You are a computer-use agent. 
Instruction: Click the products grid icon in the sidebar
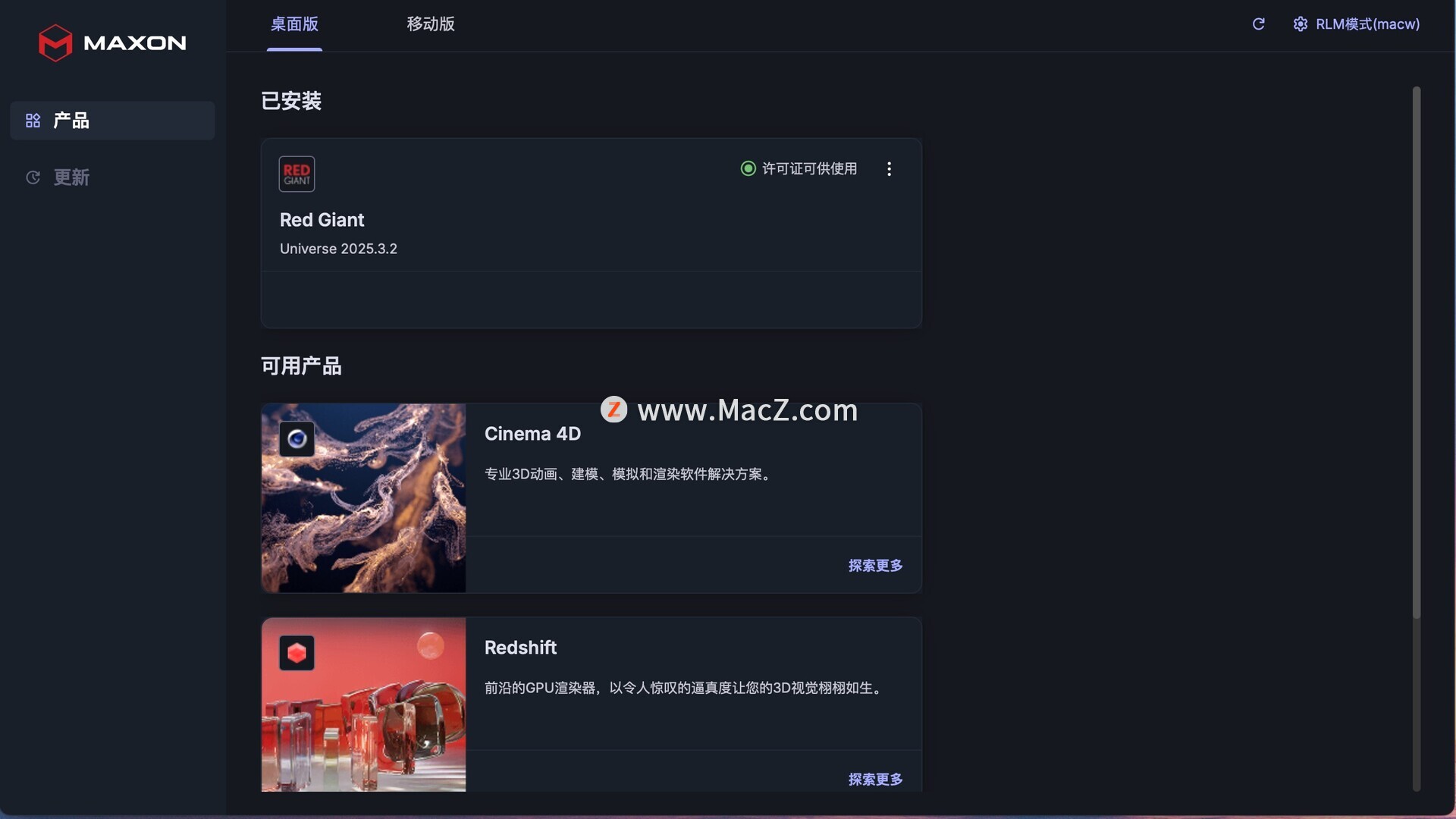pos(33,121)
